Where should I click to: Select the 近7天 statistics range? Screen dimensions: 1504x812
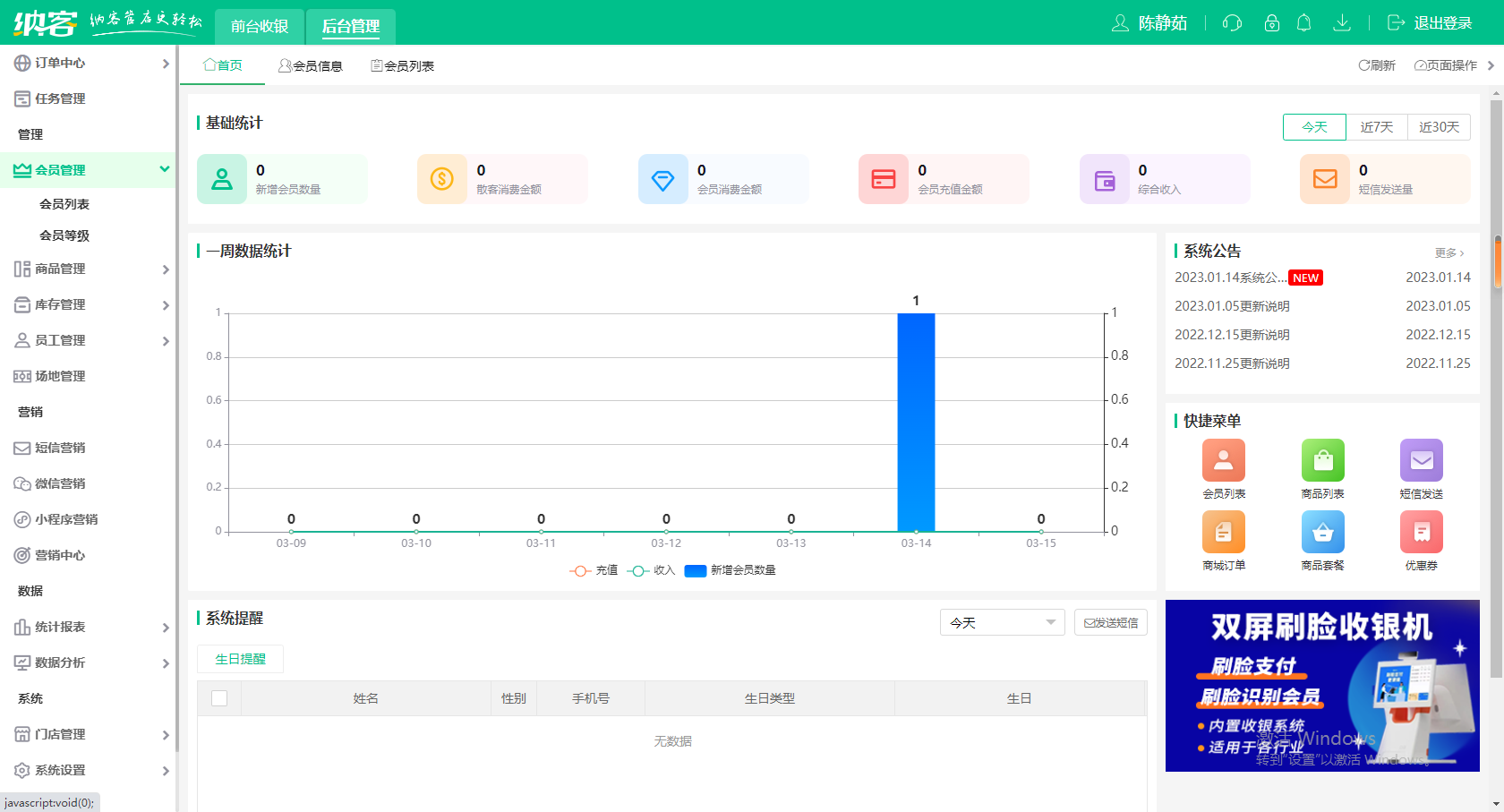point(1376,127)
